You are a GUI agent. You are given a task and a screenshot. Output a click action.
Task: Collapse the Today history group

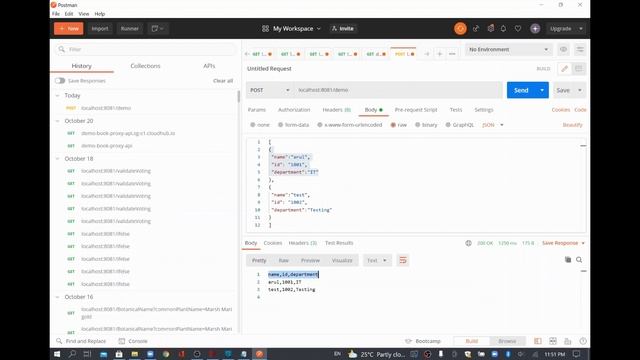[x=58, y=96]
